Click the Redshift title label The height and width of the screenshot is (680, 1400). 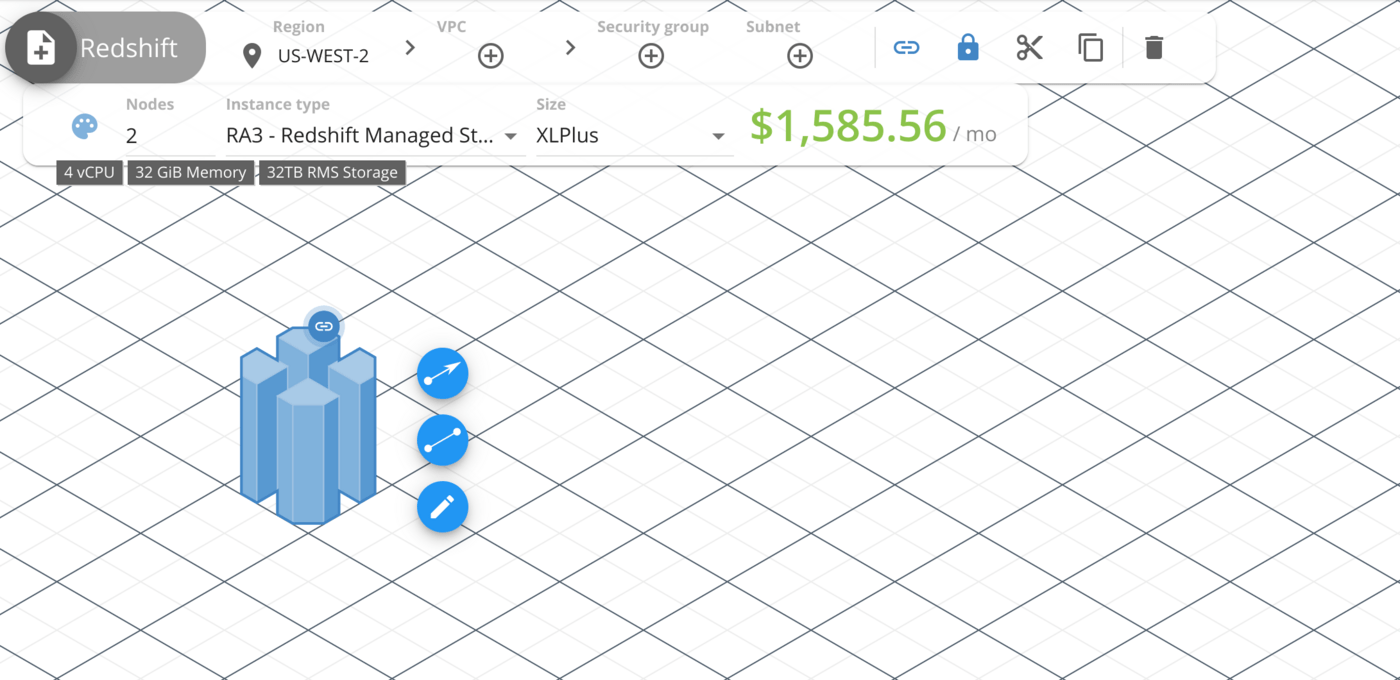129,48
